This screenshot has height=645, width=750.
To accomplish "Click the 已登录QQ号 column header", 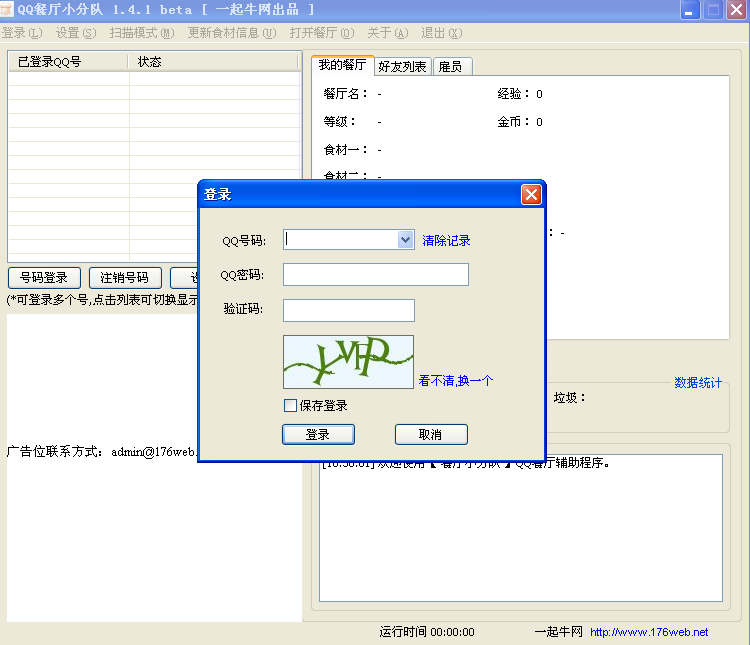I will tap(68, 62).
